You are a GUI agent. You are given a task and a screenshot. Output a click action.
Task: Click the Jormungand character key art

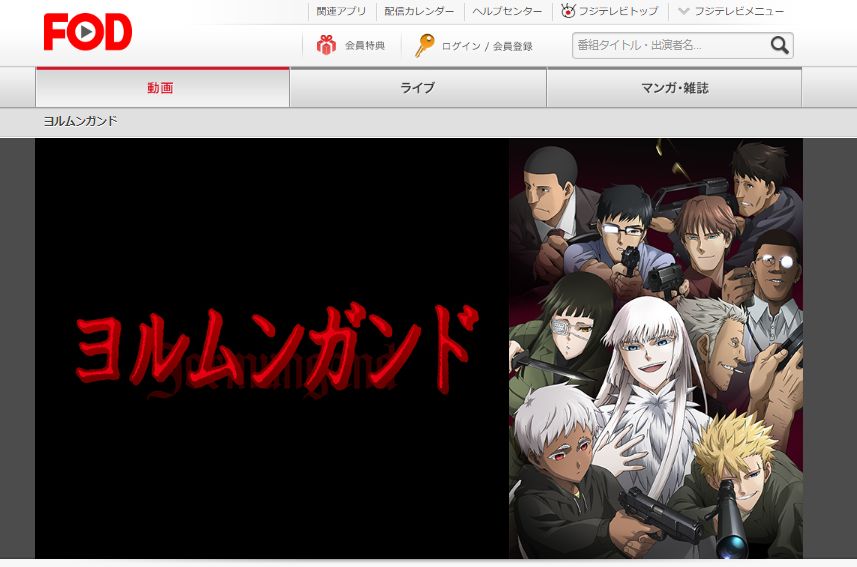coord(656,348)
